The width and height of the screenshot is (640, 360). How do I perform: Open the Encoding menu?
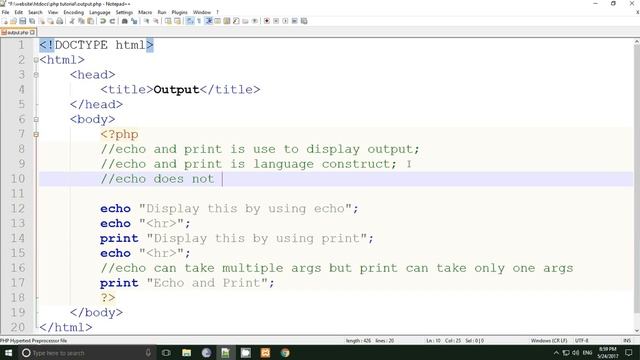pos(73,12)
